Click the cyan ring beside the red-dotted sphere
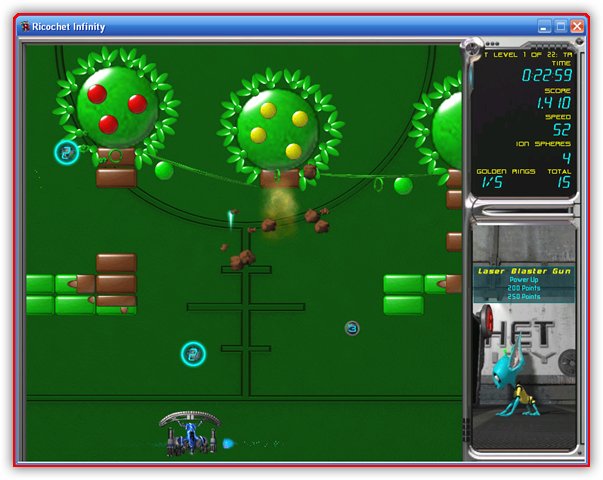The width and height of the screenshot is (603, 480). pyautogui.click(x=66, y=152)
